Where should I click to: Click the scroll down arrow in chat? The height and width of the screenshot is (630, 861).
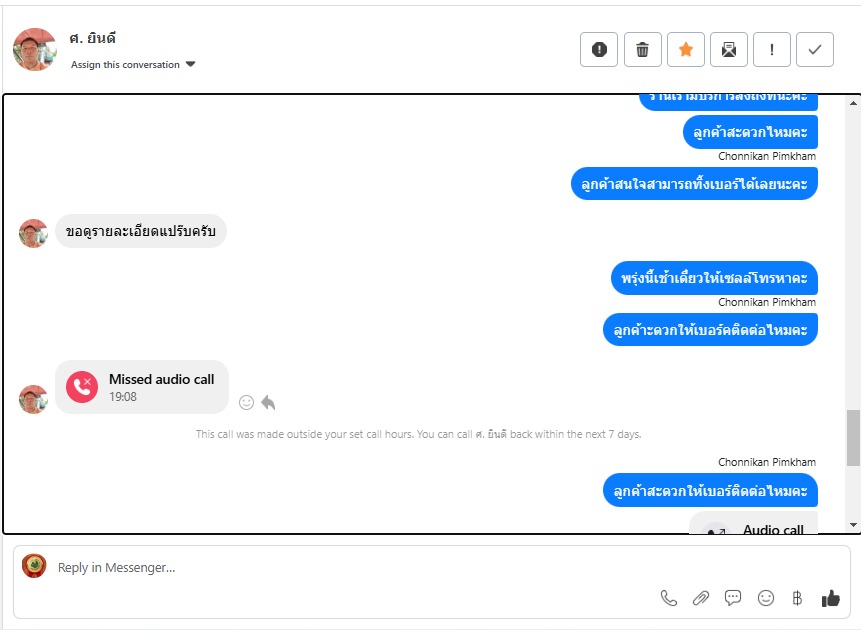click(853, 525)
